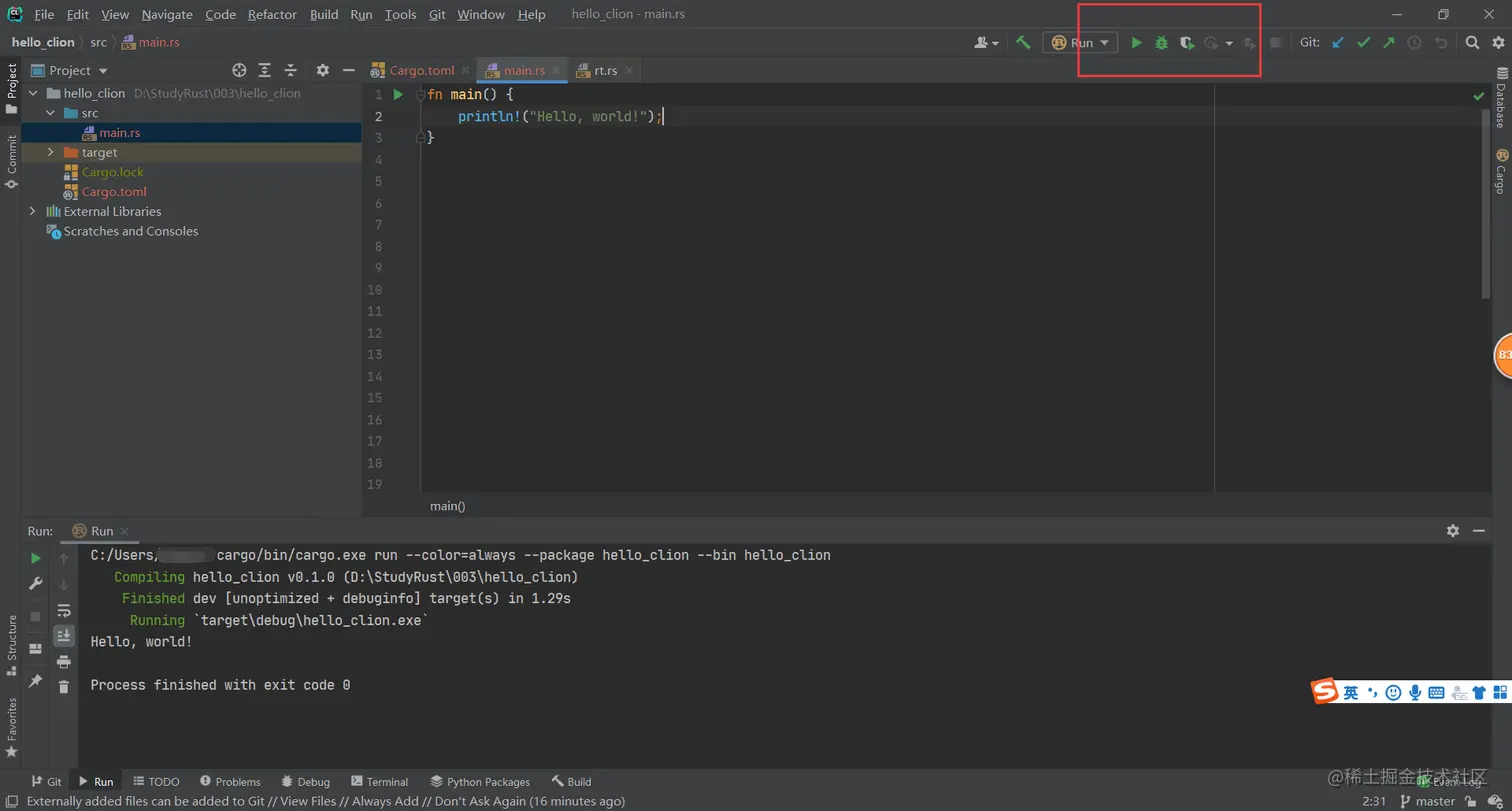This screenshot has width=1512, height=811.
Task: Rerun the program from the Run panel
Action: pyautogui.click(x=36, y=558)
